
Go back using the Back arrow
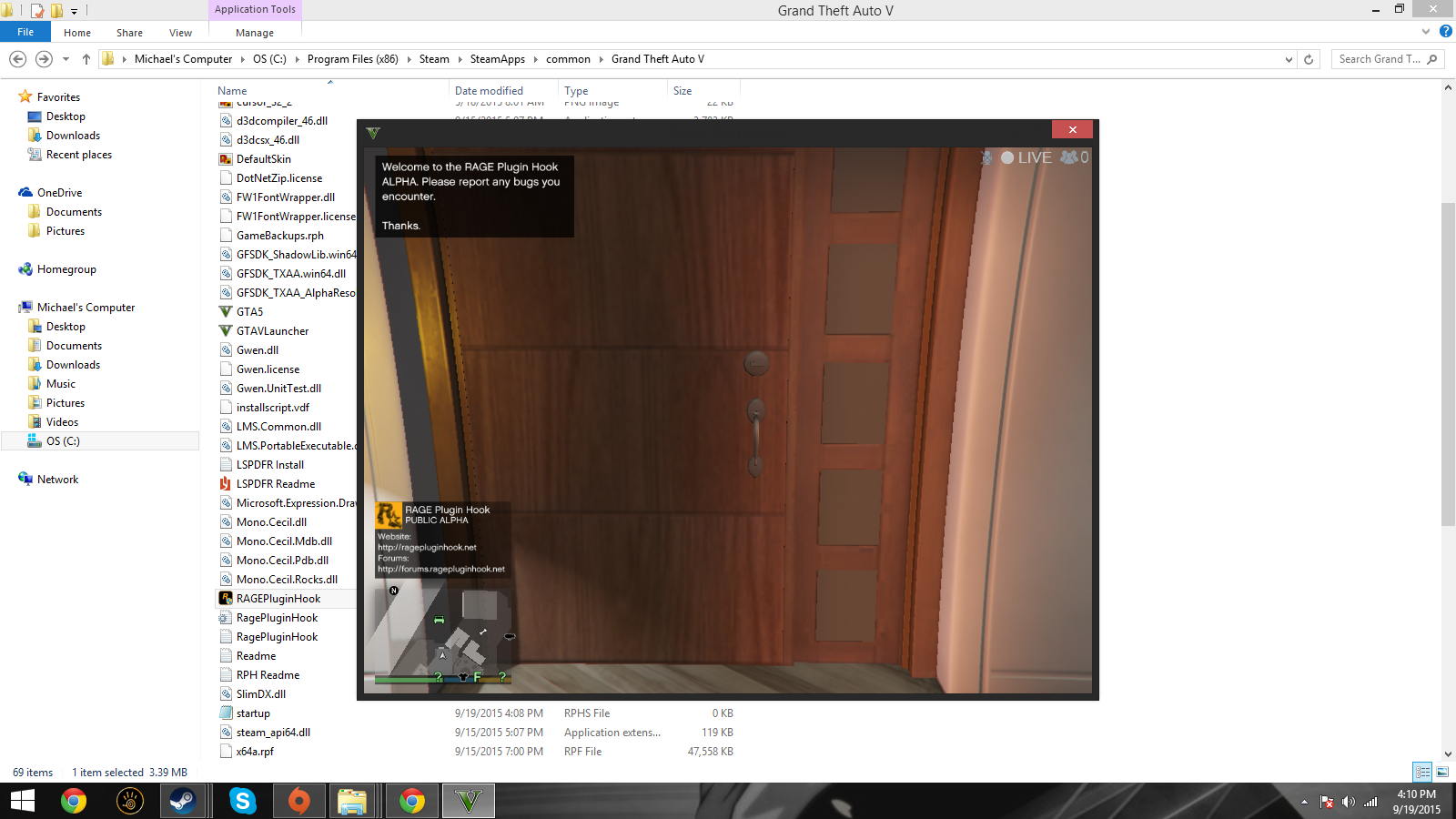point(17,59)
